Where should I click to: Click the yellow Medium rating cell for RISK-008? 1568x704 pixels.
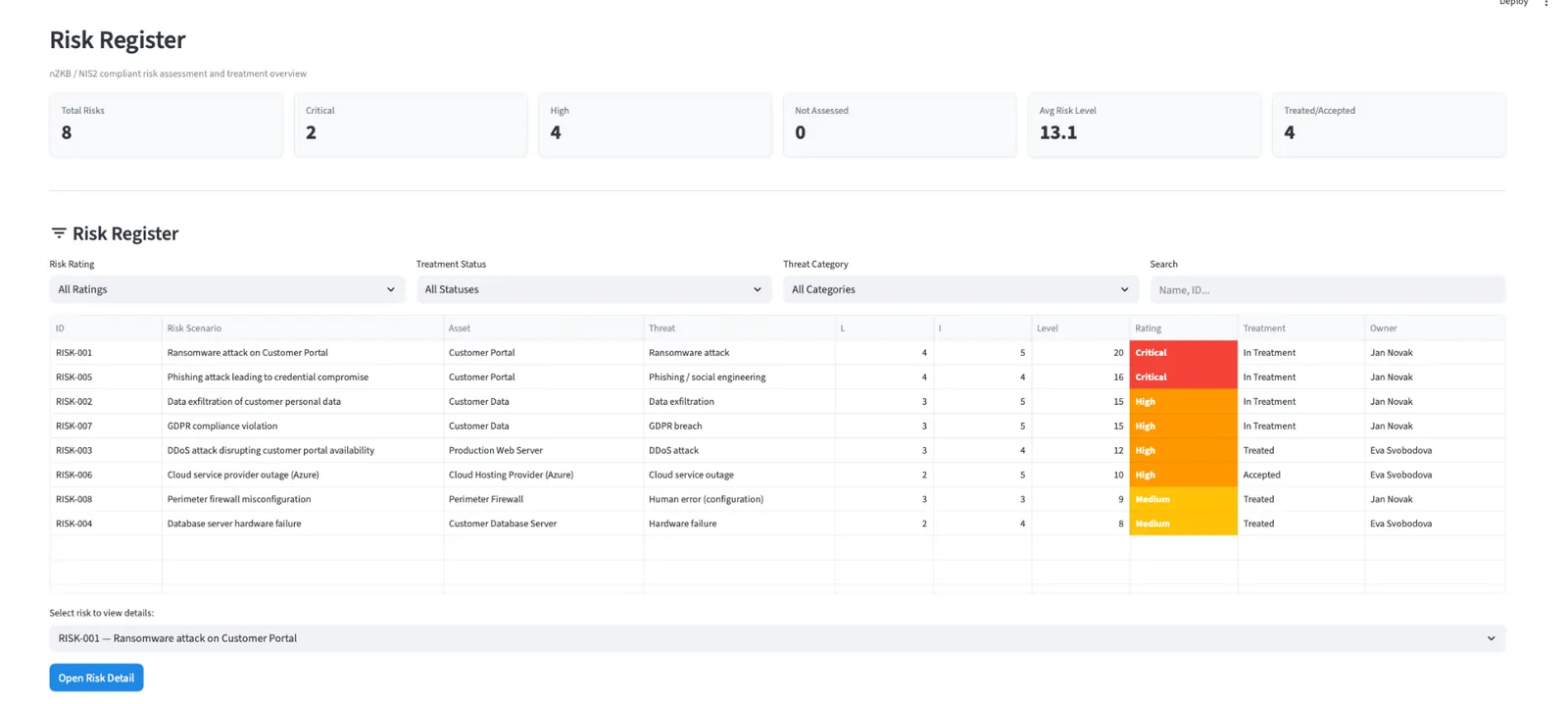tap(1183, 500)
